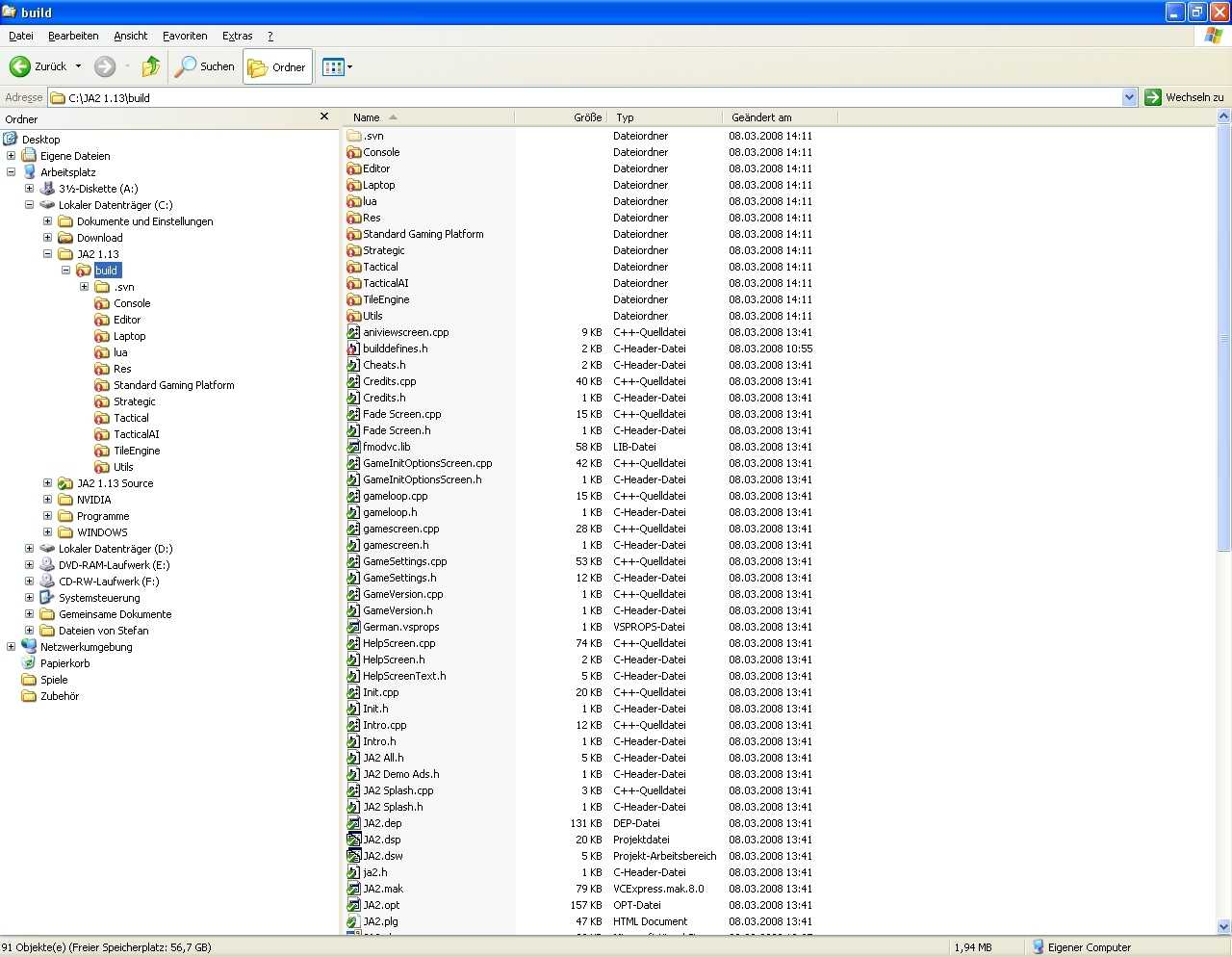Select the Papierkorb recycle bin icon
The width and height of the screenshot is (1232, 957).
(x=29, y=663)
